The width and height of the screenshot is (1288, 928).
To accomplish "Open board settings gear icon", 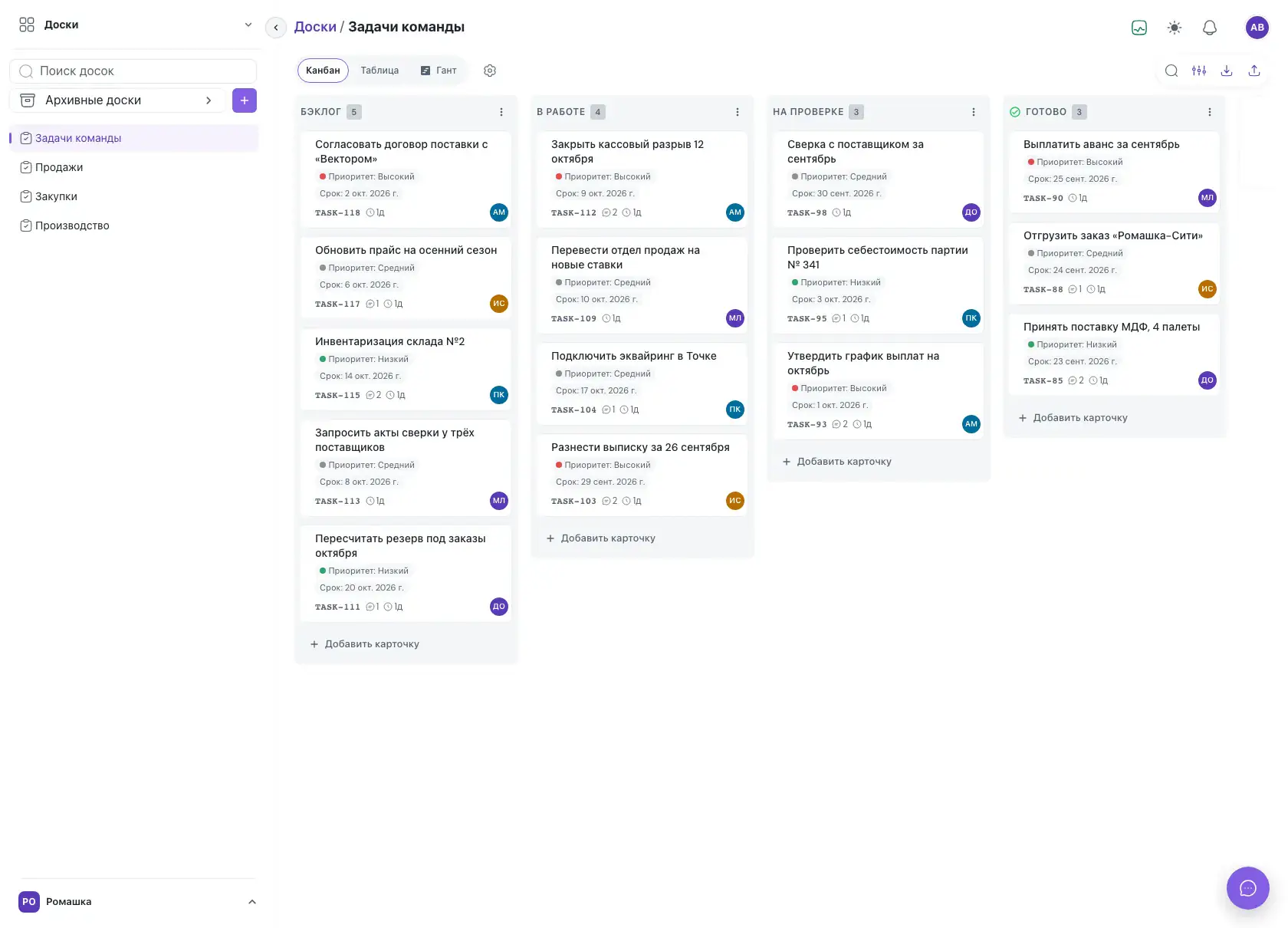I will [x=490, y=71].
